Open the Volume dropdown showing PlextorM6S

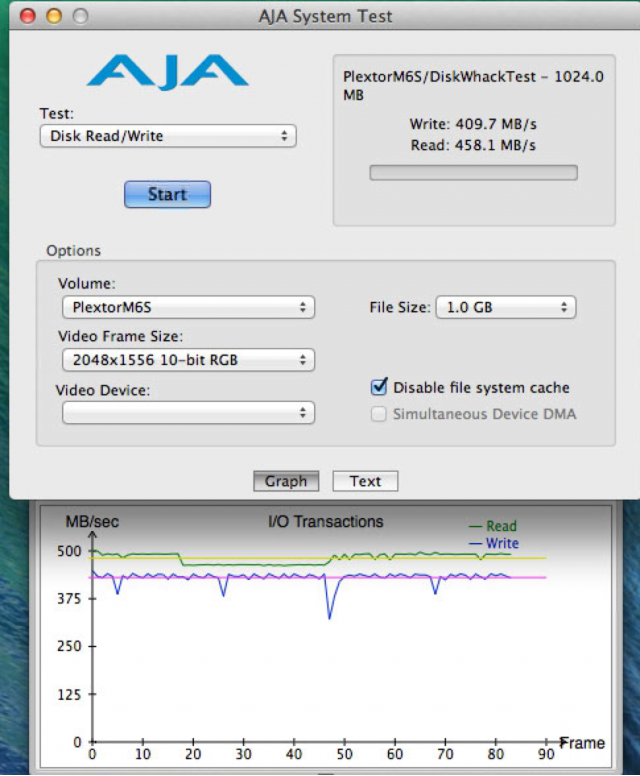188,307
